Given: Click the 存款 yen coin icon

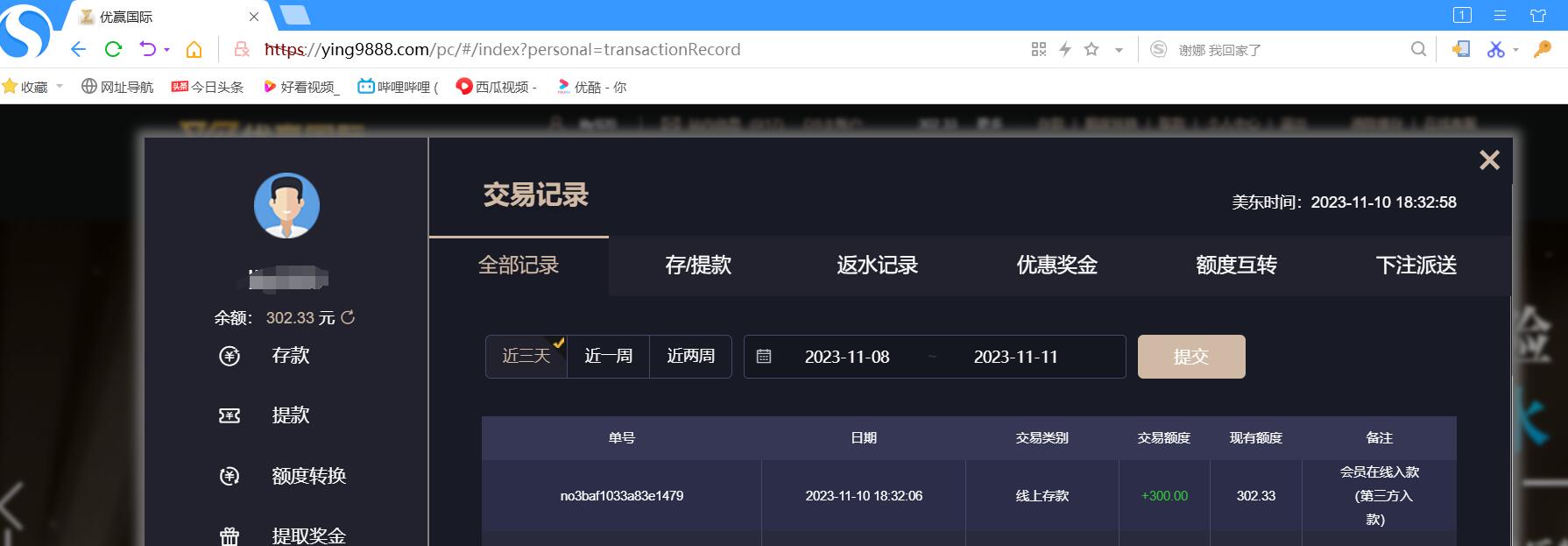Looking at the screenshot, I should [x=230, y=356].
